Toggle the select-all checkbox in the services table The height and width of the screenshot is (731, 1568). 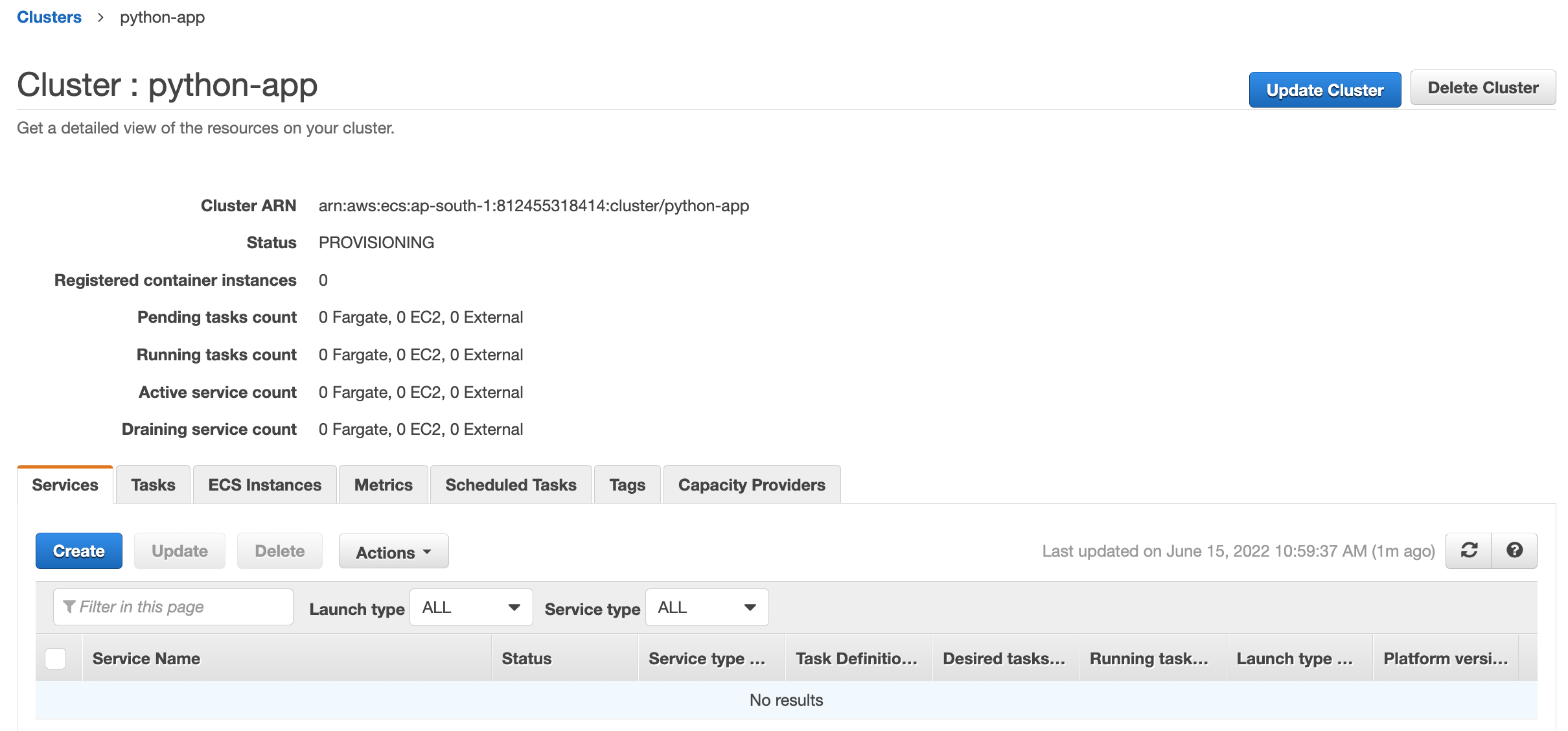(x=56, y=658)
